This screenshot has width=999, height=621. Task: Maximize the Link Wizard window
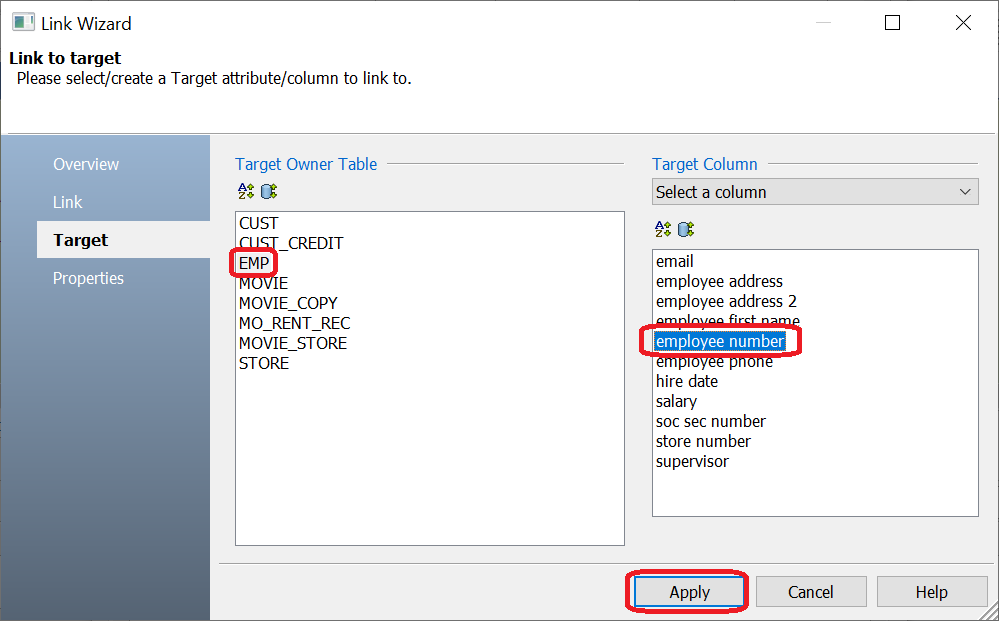click(x=893, y=23)
